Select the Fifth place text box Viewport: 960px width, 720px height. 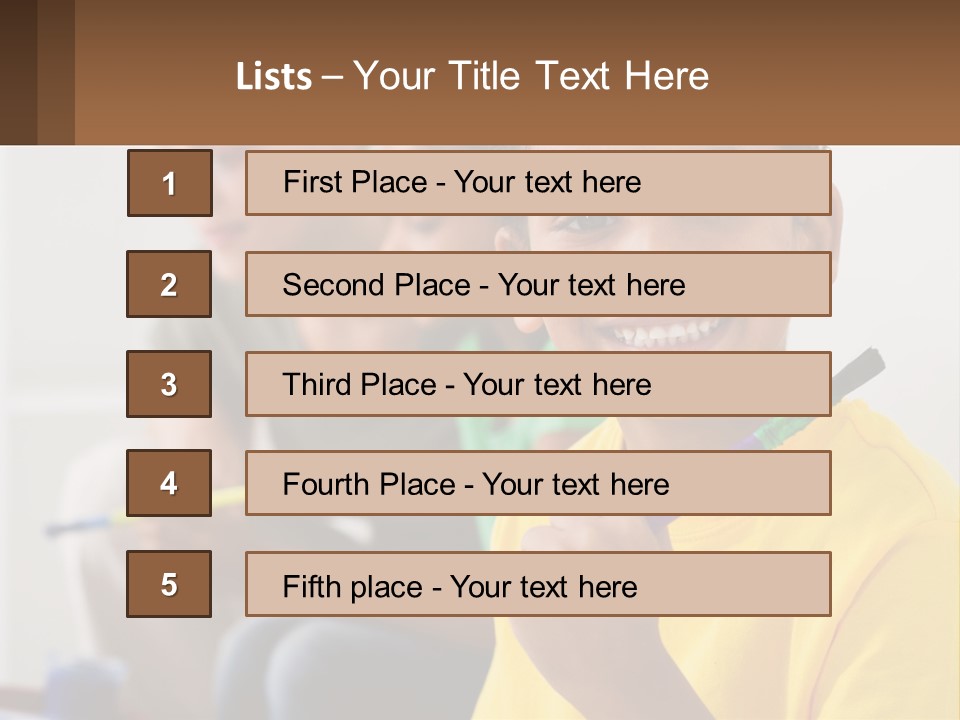click(x=538, y=584)
